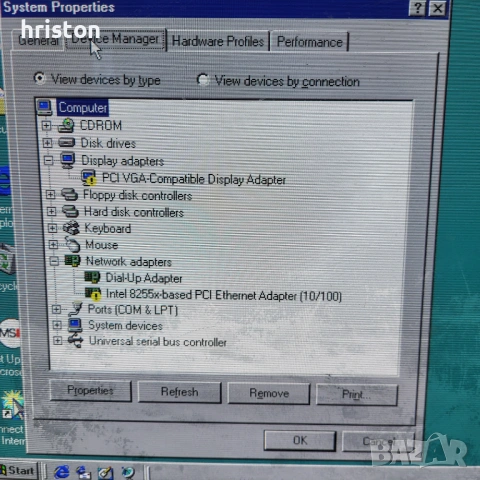Click the Keyboard device icon
480x480 pixels.
tap(71, 228)
